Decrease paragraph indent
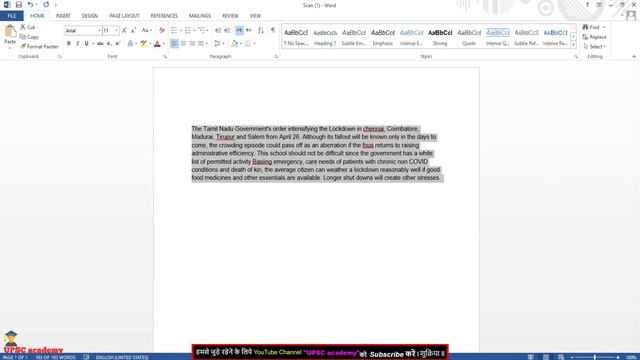The width and height of the screenshot is (640, 360). [218, 31]
